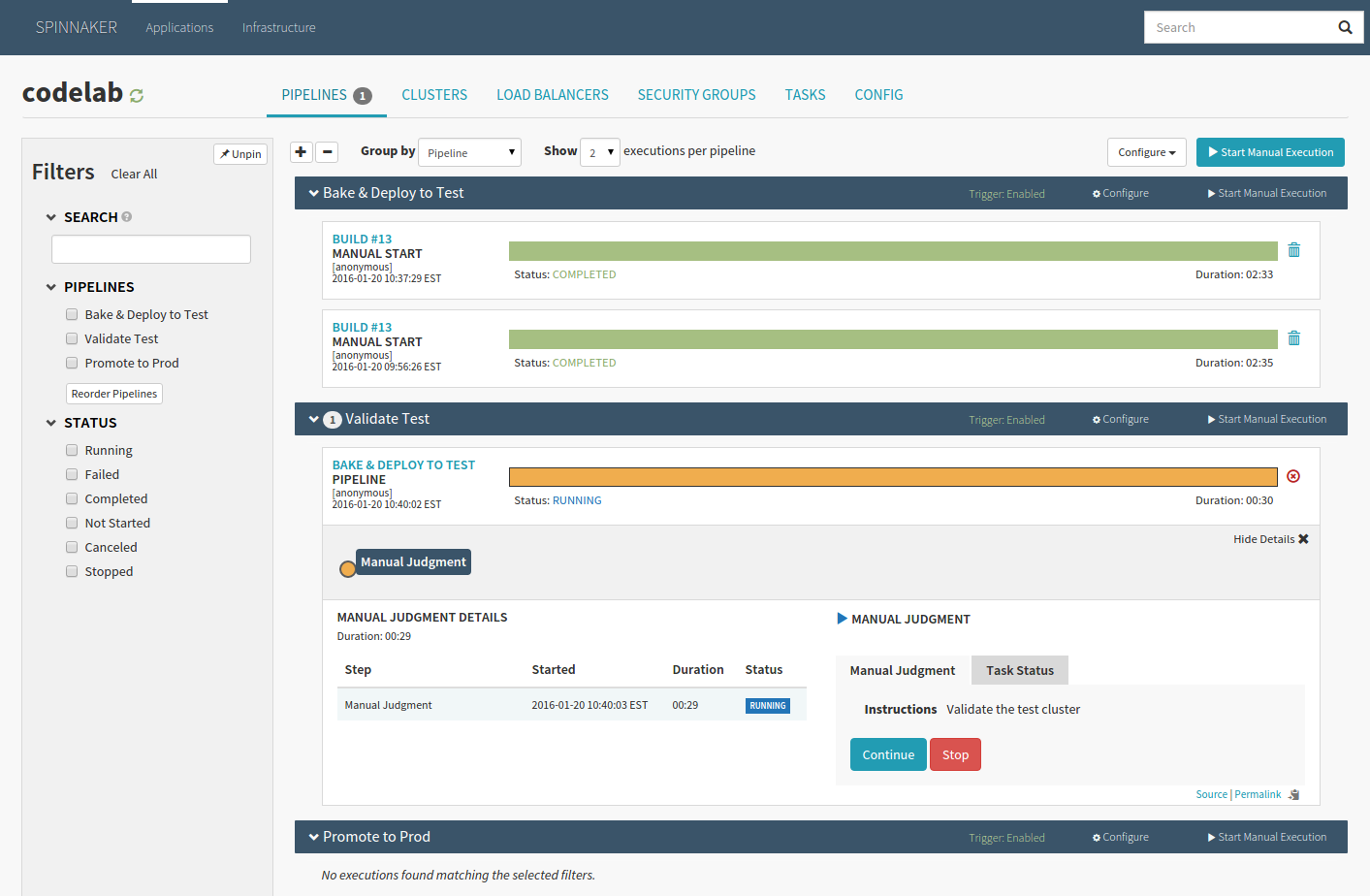Open the Source link
Image resolution: width=1370 pixels, height=896 pixels.
1211,794
